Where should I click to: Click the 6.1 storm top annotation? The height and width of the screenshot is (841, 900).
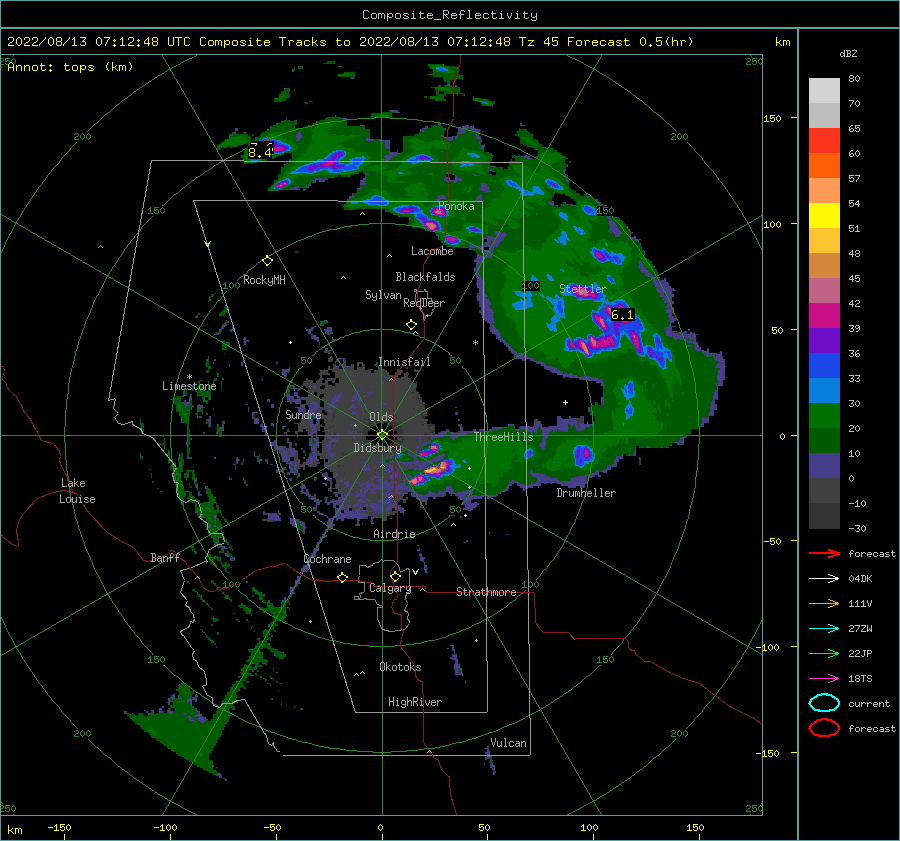[x=622, y=315]
